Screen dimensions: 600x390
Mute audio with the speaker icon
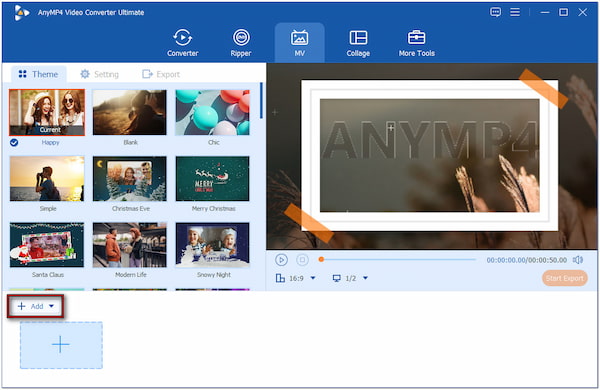tap(578, 260)
